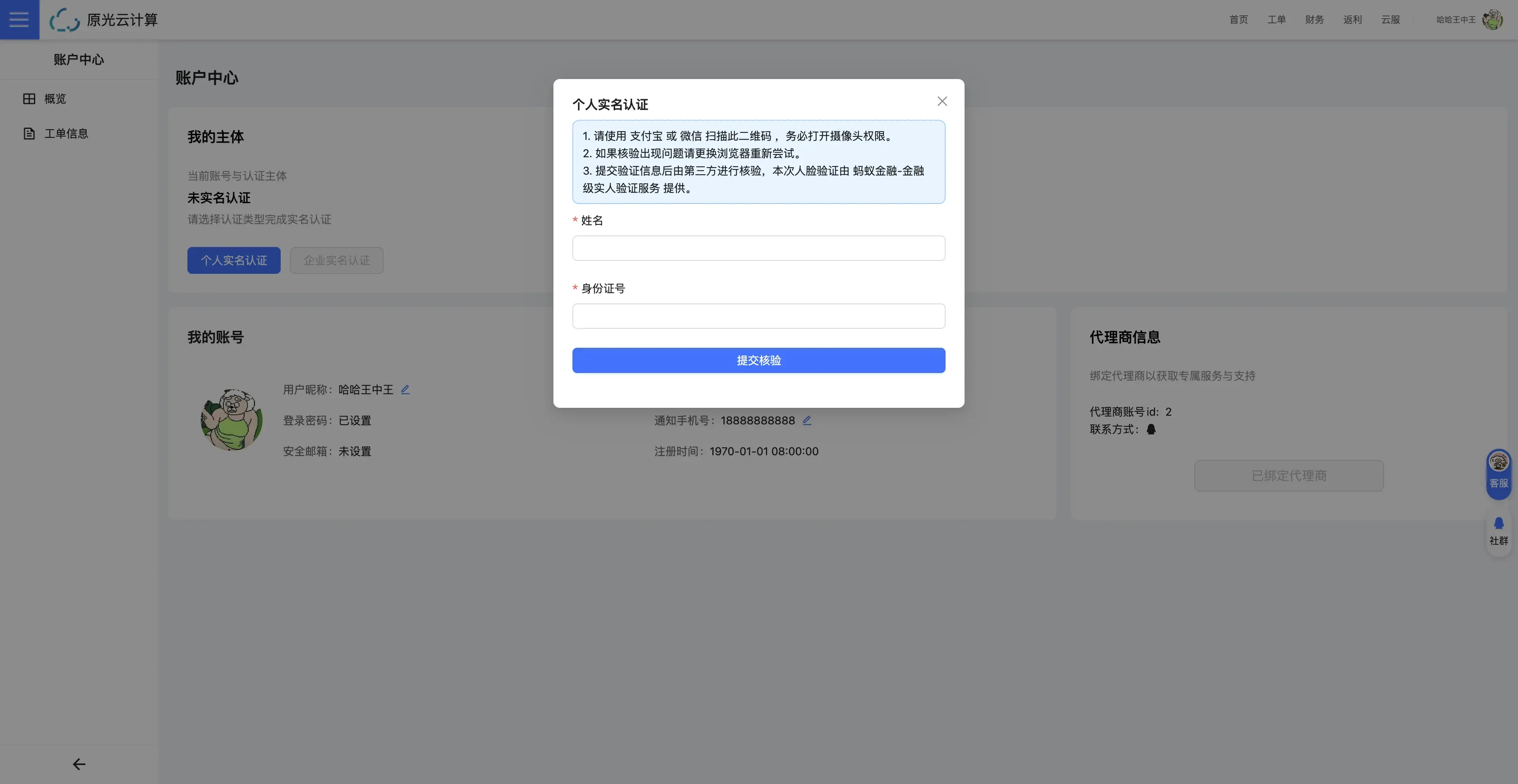Viewport: 1518px width, 784px height.
Task: Switch to 企业实名认证 option
Action: [x=336, y=260]
